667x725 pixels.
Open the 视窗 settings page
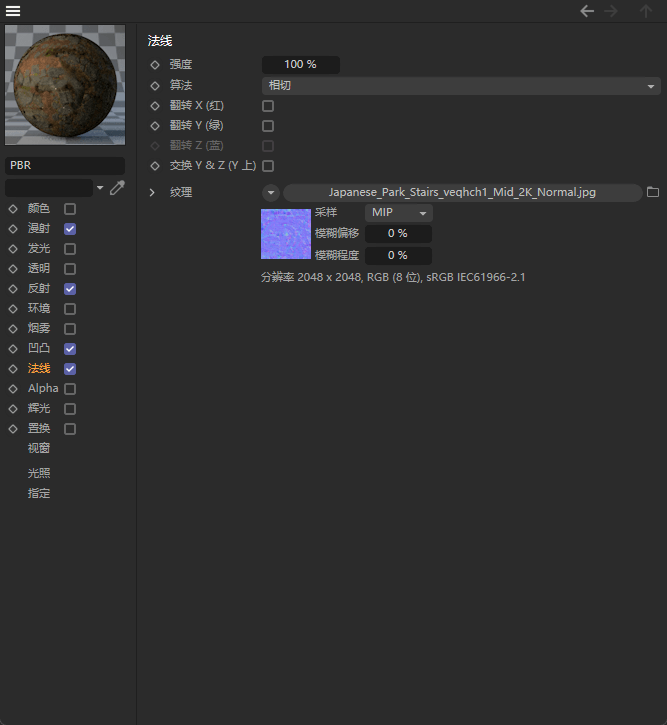click(39, 448)
